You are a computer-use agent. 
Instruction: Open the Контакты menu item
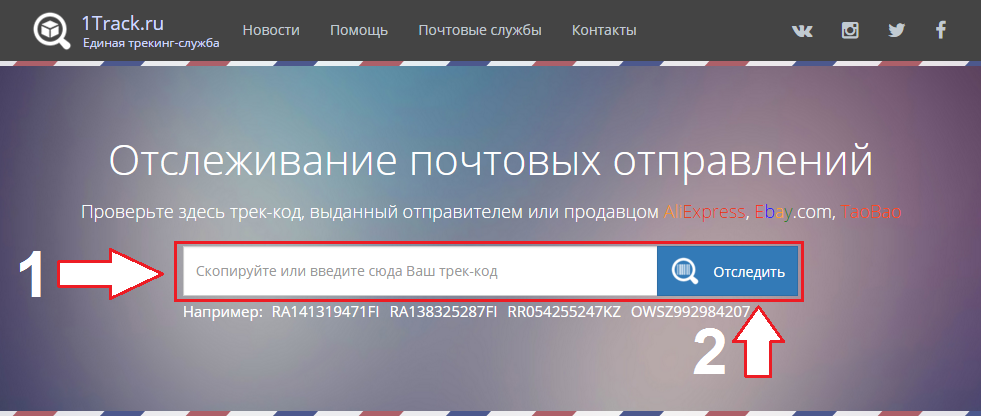click(604, 30)
